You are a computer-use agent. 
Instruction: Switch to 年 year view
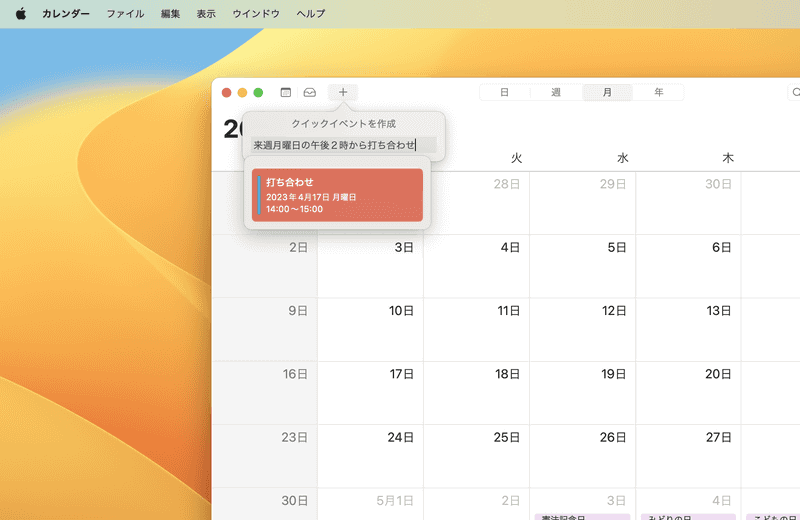tap(659, 92)
